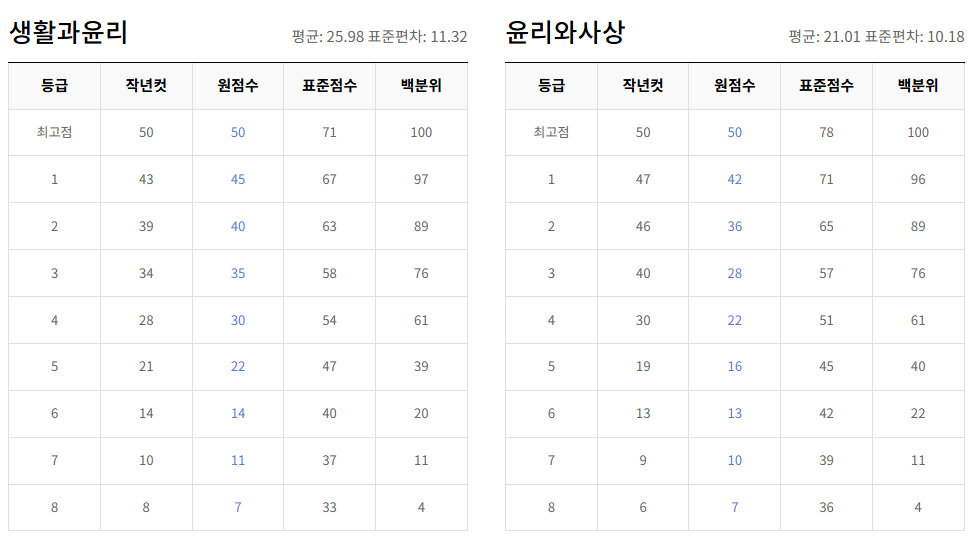Click 작년컷 9 in 윤리와사상 grade 7
Screen dimensions: 968x542
[643, 460]
